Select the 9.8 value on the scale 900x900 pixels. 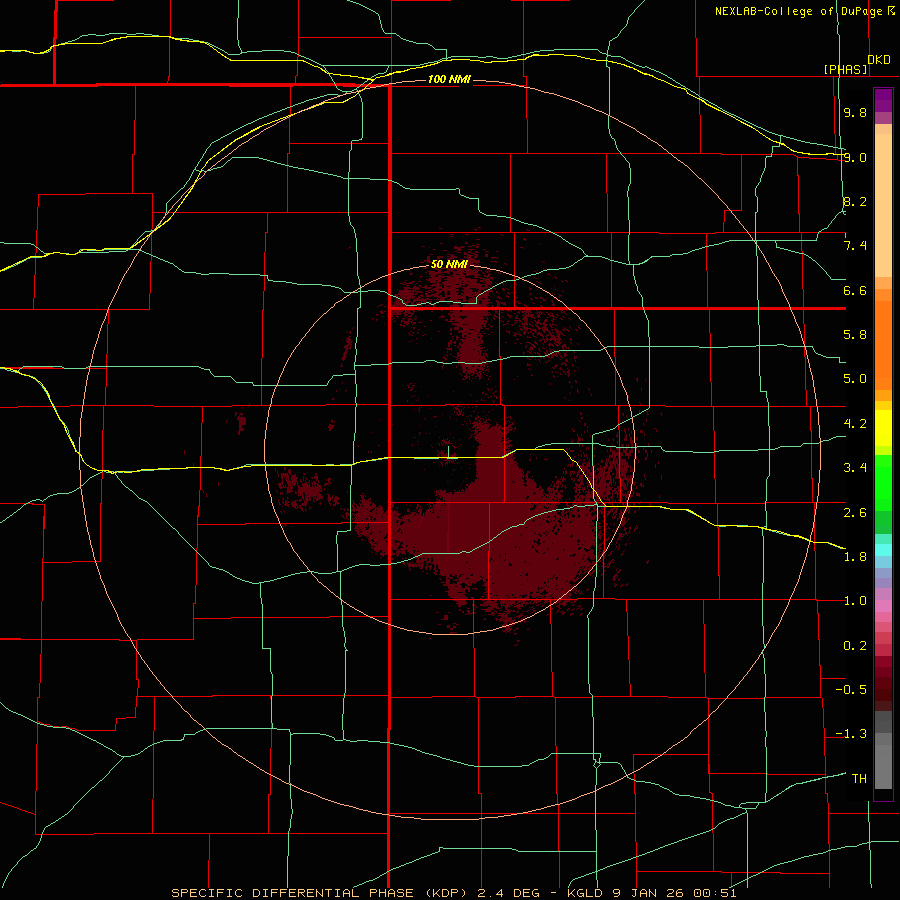pyautogui.click(x=855, y=112)
